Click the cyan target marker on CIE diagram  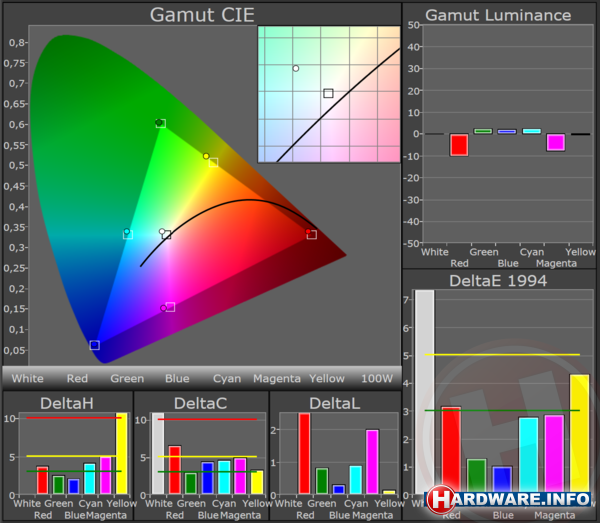point(128,234)
